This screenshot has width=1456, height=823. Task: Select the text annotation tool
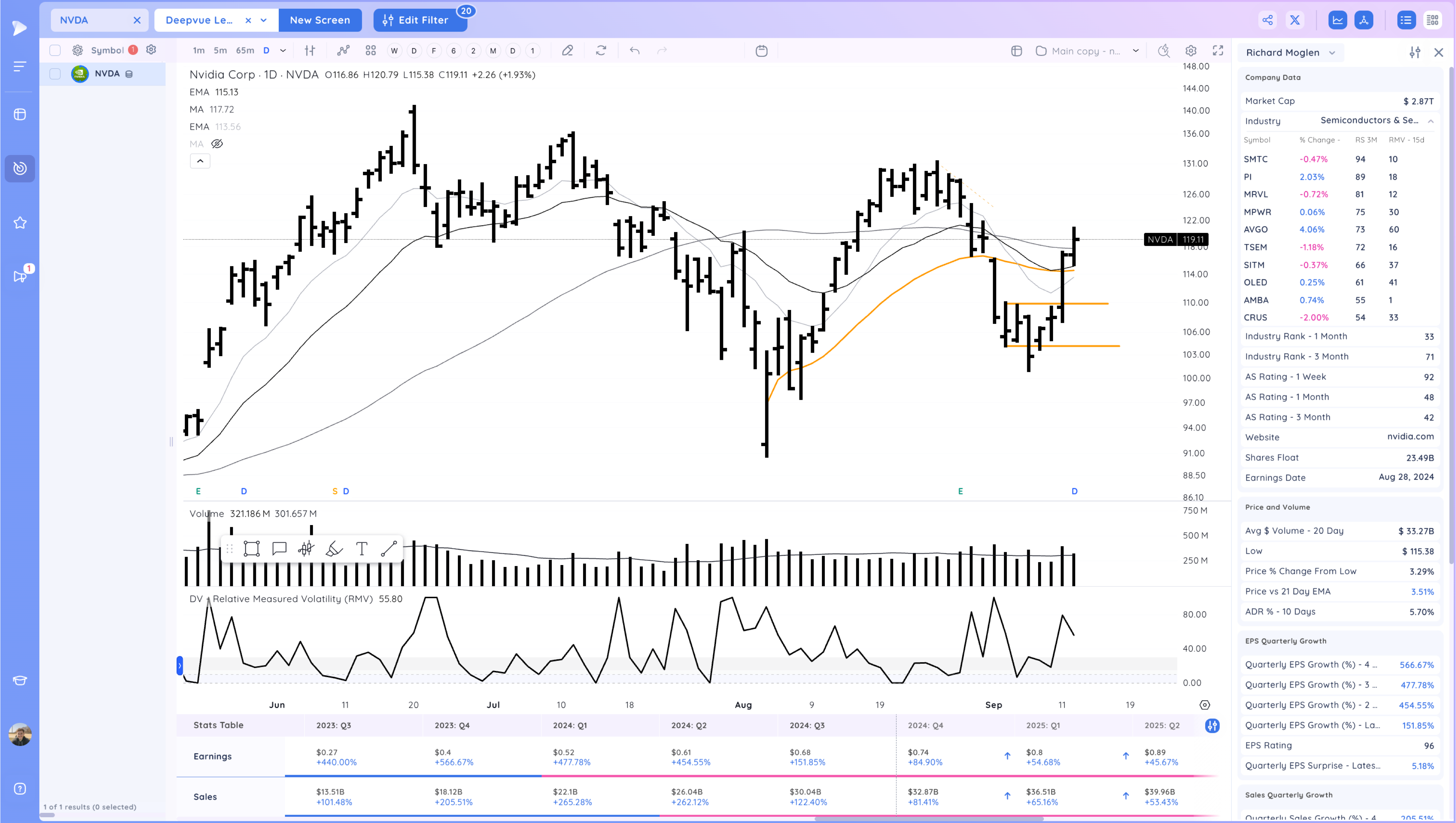[x=362, y=549]
